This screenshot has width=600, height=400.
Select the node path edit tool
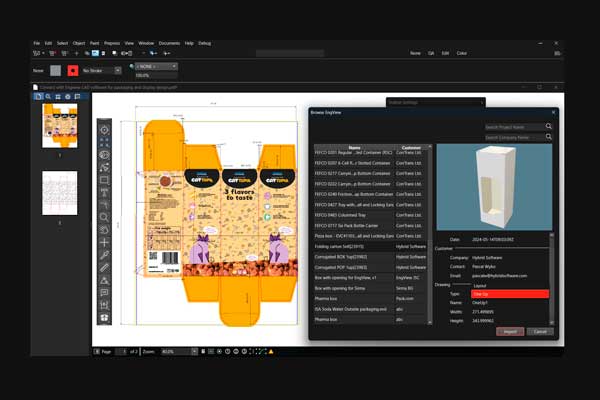pos(104,168)
